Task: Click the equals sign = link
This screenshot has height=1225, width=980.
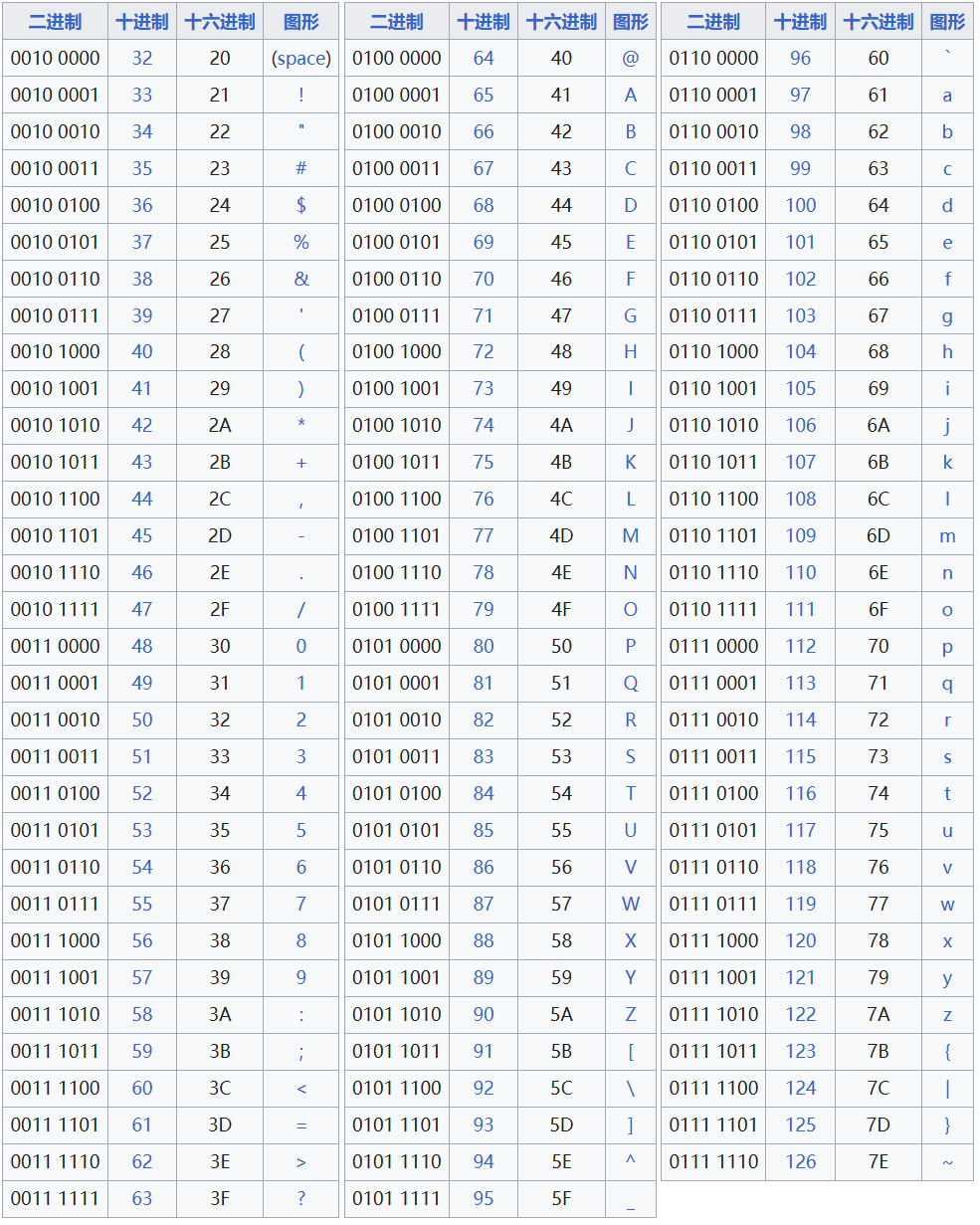Action: (x=301, y=1124)
